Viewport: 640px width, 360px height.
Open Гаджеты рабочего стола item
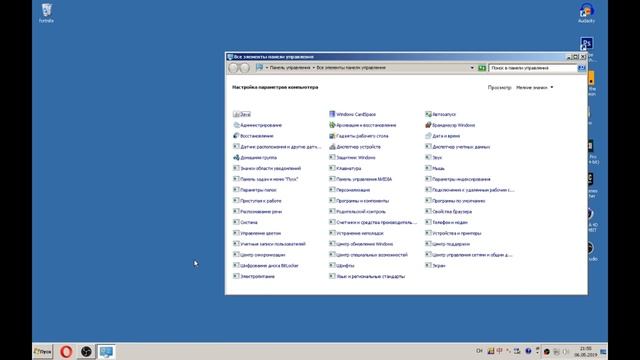359,136
